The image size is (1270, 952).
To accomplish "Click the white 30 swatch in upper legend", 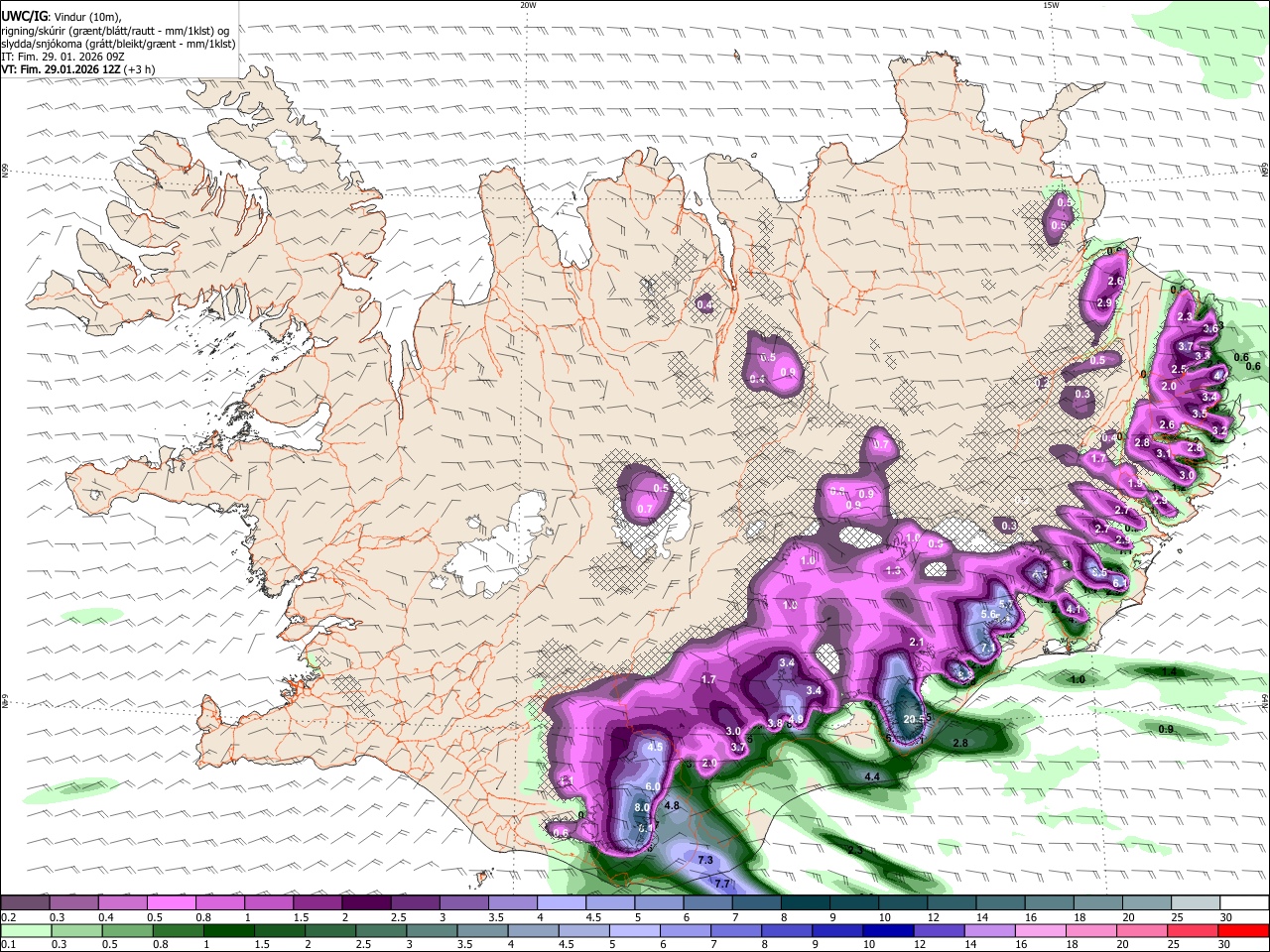I will (x=1244, y=903).
